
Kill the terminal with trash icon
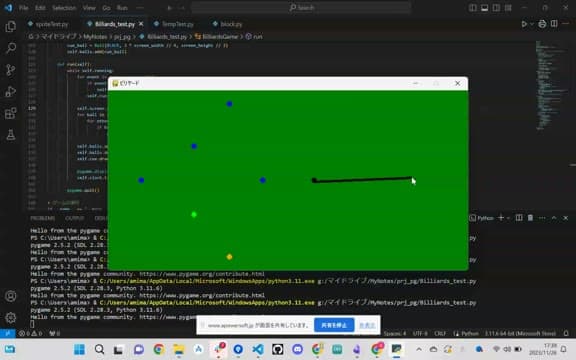point(530,218)
